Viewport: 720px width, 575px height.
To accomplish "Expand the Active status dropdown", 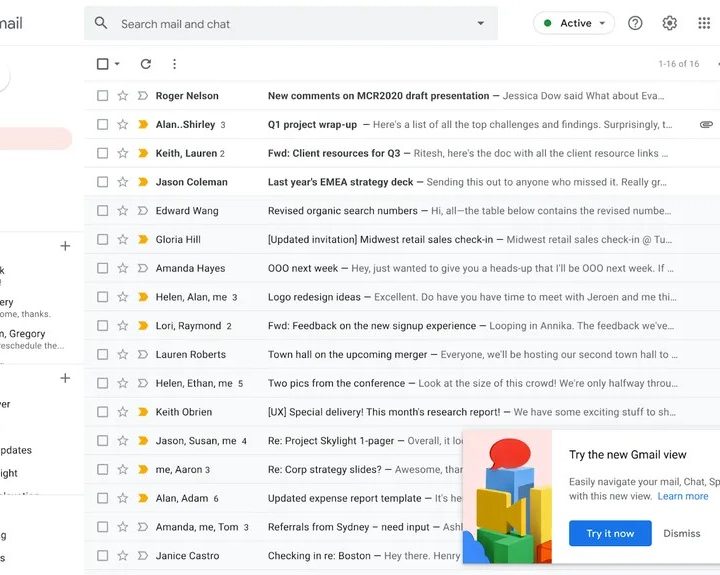I will (x=574, y=23).
